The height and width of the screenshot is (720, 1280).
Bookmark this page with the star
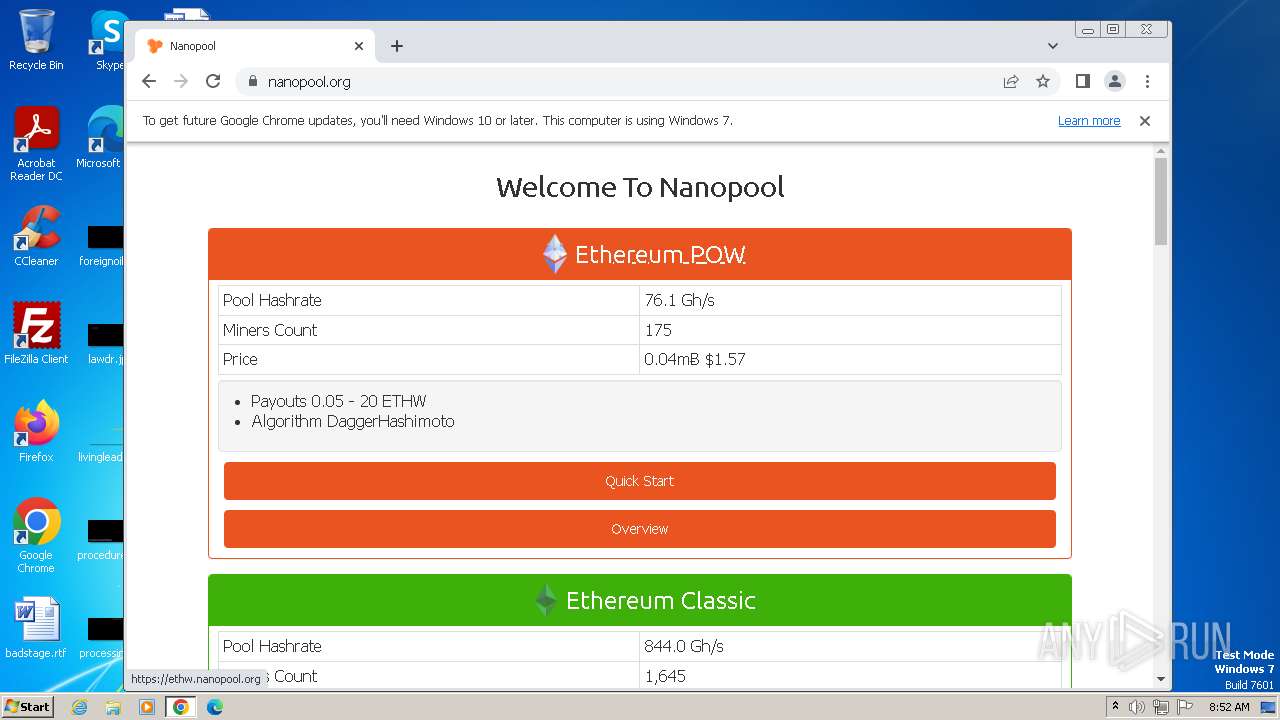[1043, 82]
